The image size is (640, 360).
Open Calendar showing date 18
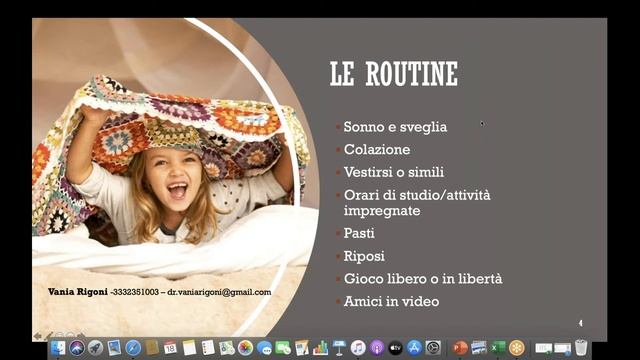tap(170, 348)
